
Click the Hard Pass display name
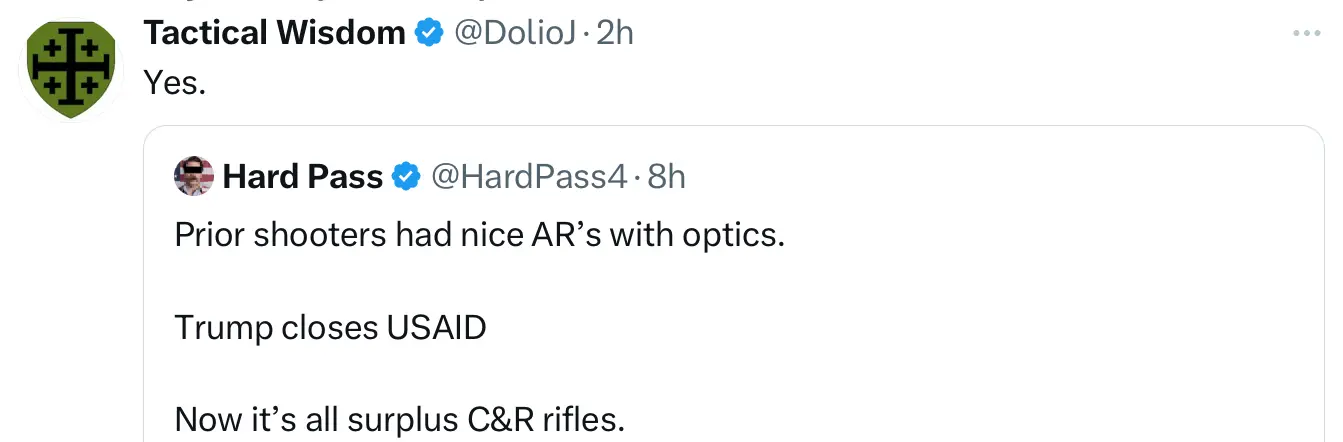[302, 178]
